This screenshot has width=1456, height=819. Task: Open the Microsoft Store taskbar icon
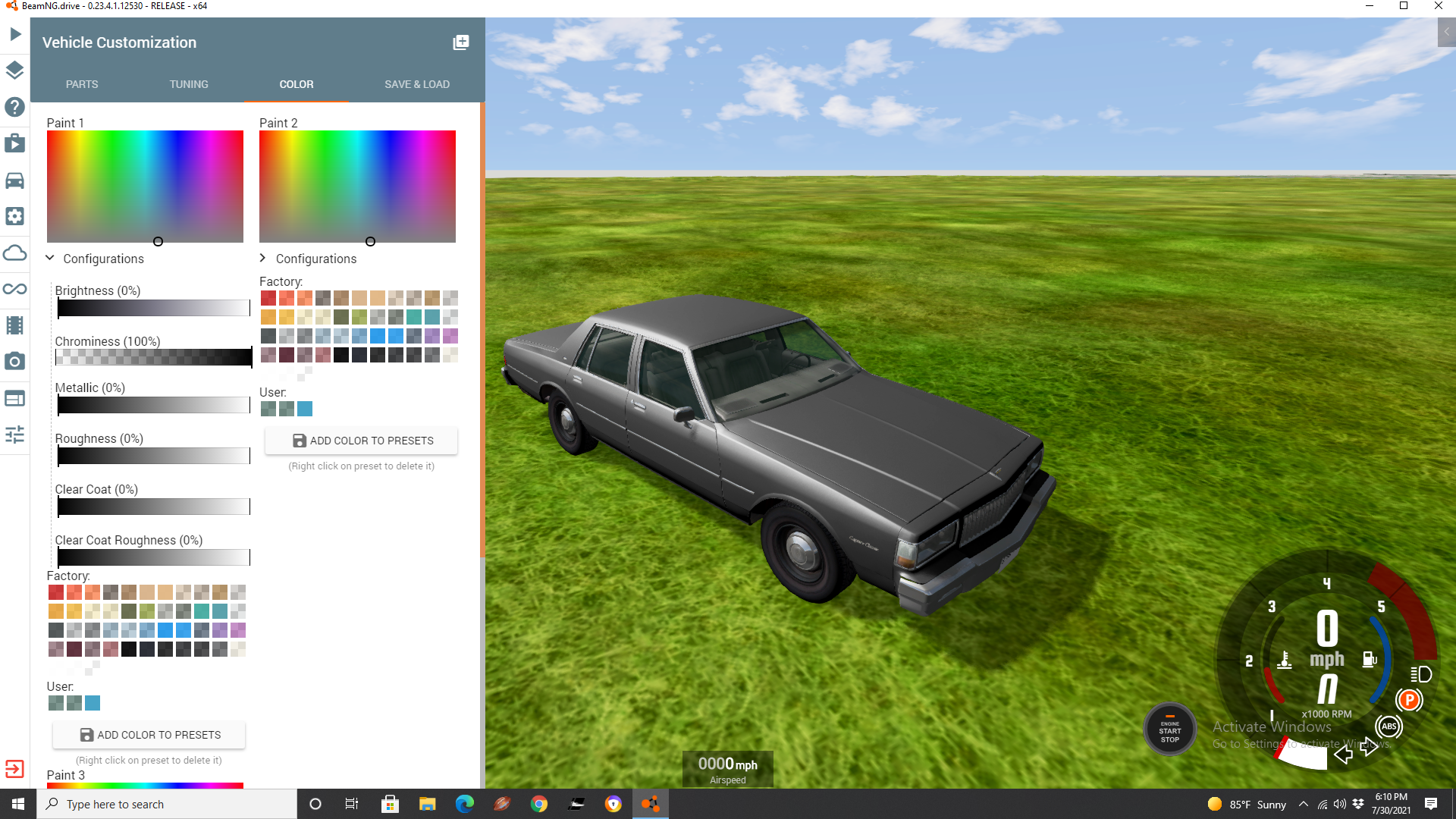(x=390, y=804)
